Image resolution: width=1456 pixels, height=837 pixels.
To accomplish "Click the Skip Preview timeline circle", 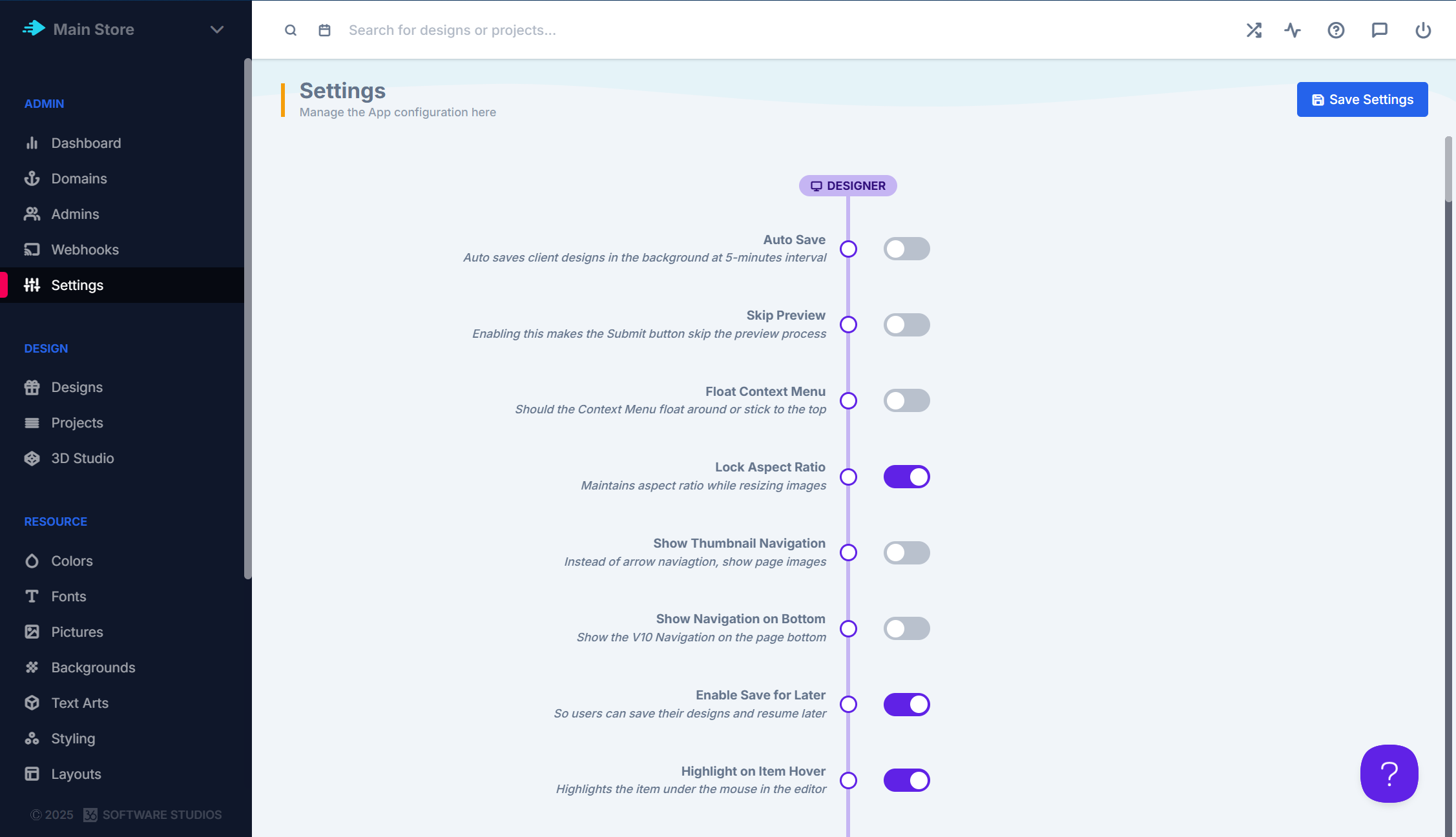I will click(848, 325).
